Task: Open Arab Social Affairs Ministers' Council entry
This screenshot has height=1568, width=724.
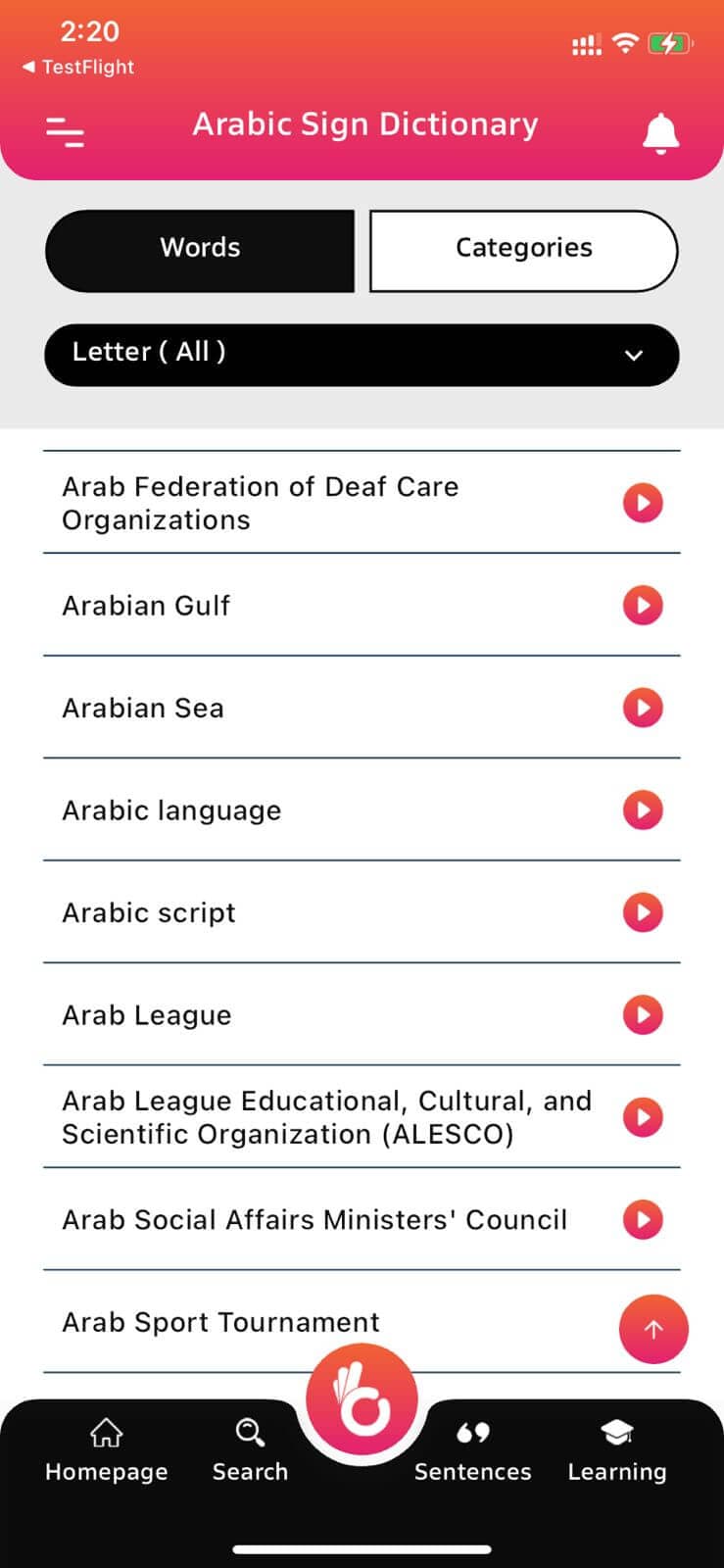Action: click(x=314, y=1219)
